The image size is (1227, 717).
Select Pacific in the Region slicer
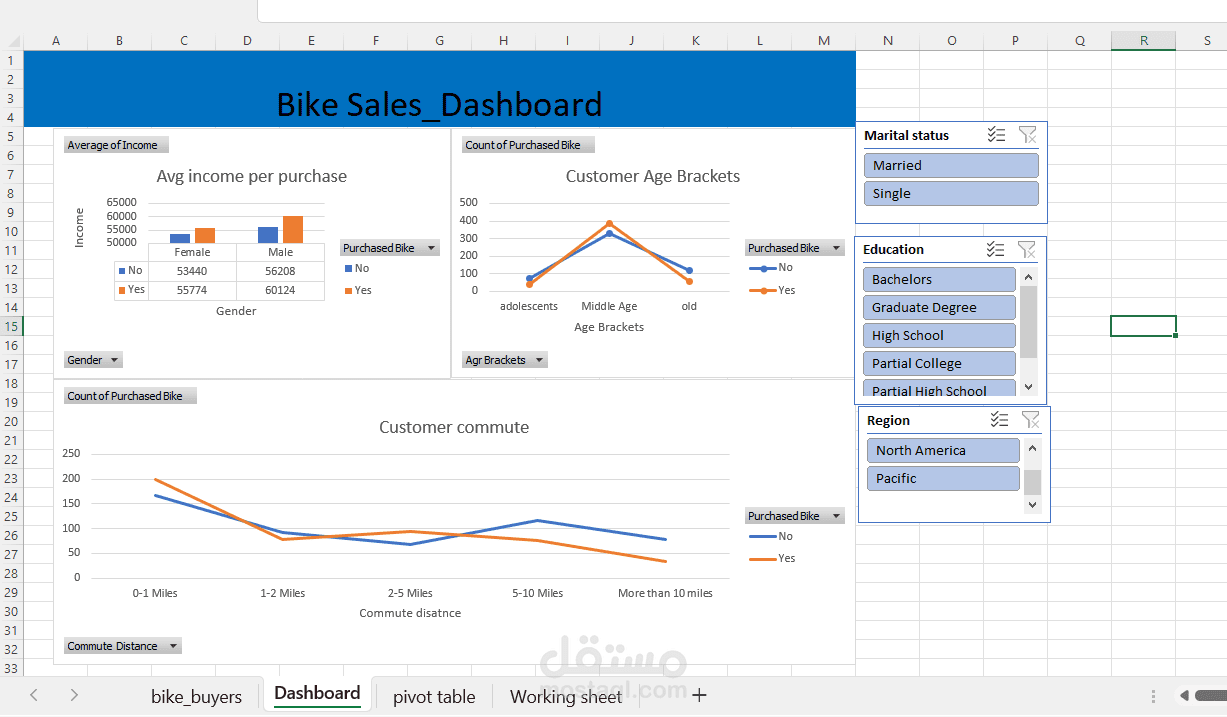[942, 478]
